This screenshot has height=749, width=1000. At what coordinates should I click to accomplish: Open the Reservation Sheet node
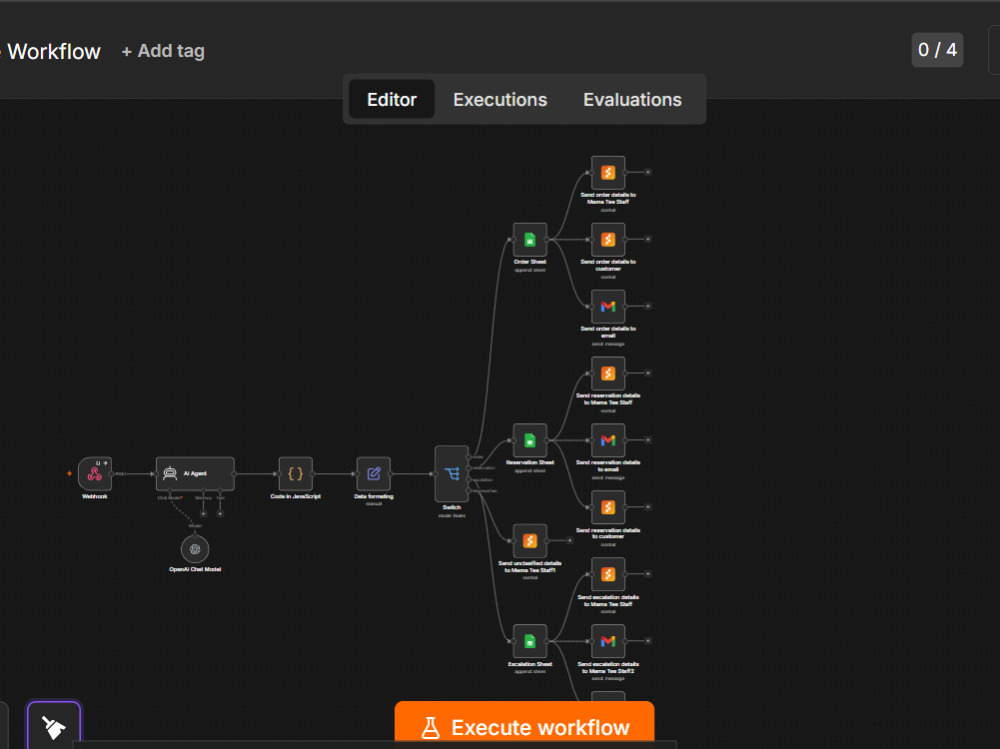(530, 440)
